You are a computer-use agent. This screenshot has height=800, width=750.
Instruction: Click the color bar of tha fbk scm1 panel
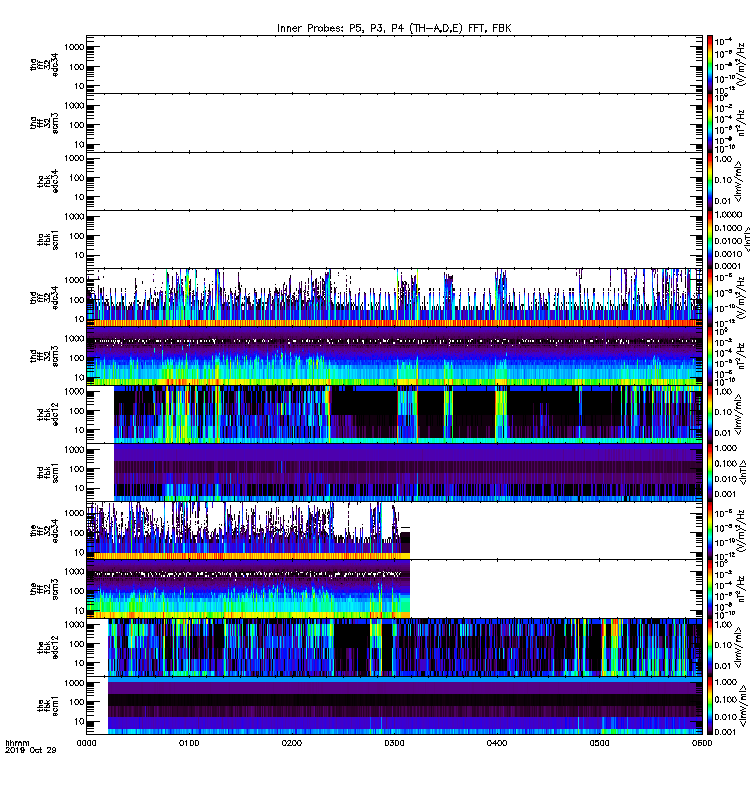pos(709,239)
